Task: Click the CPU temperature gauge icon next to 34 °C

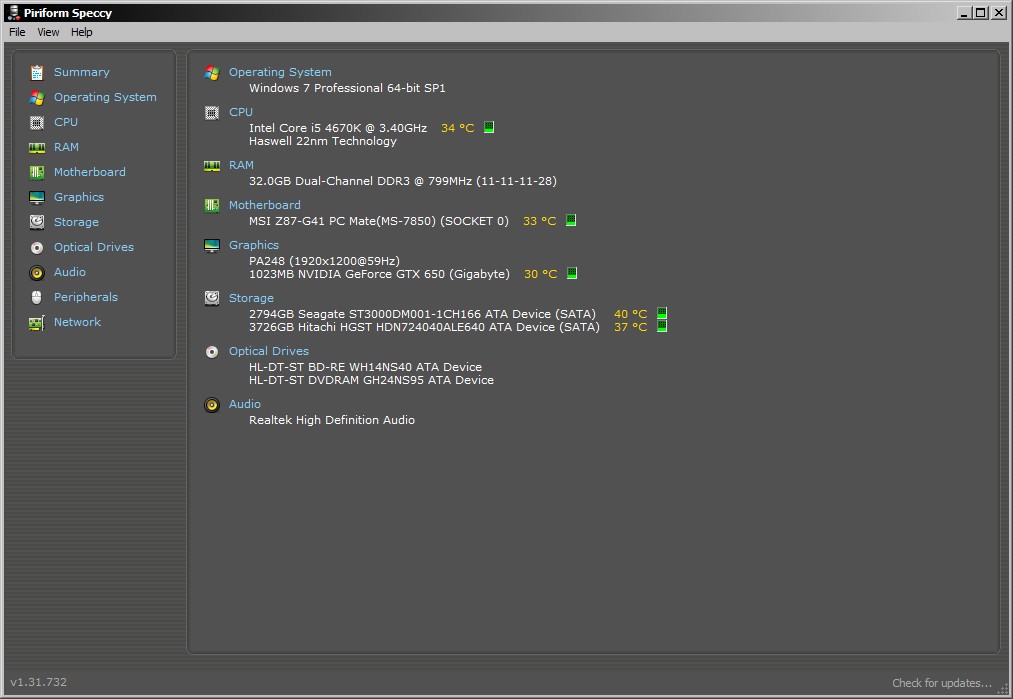Action: point(489,127)
